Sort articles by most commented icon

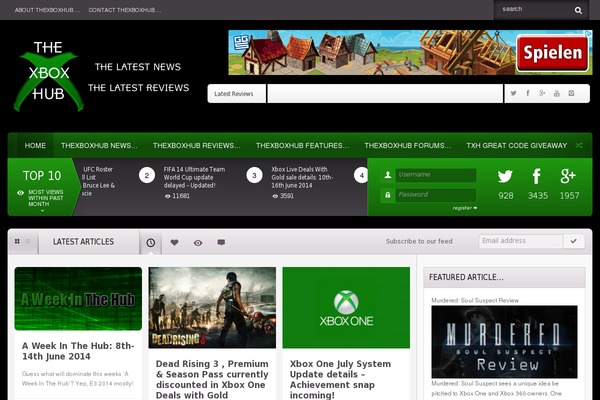tap(221, 242)
